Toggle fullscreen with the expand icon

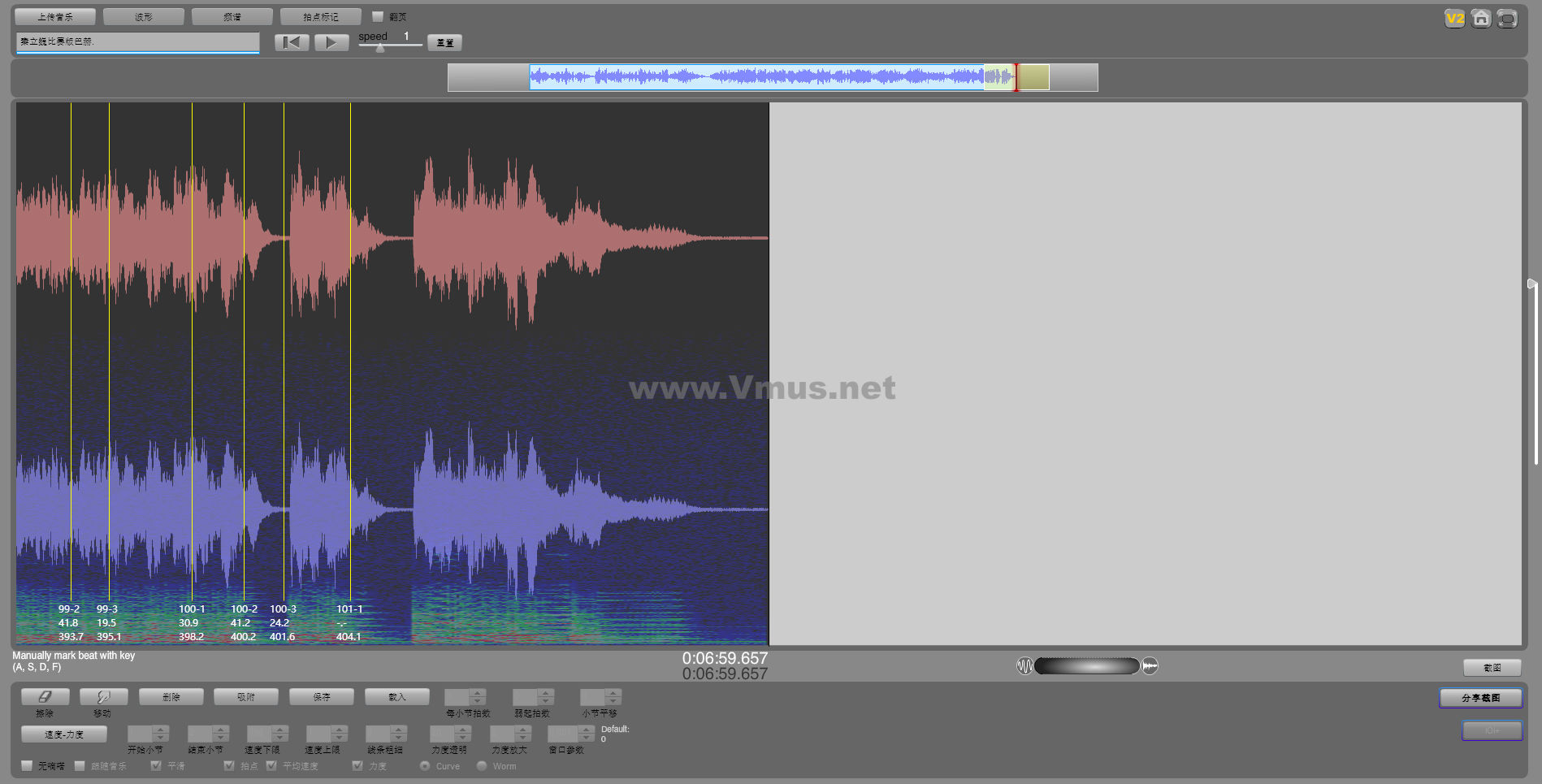coord(1507,19)
